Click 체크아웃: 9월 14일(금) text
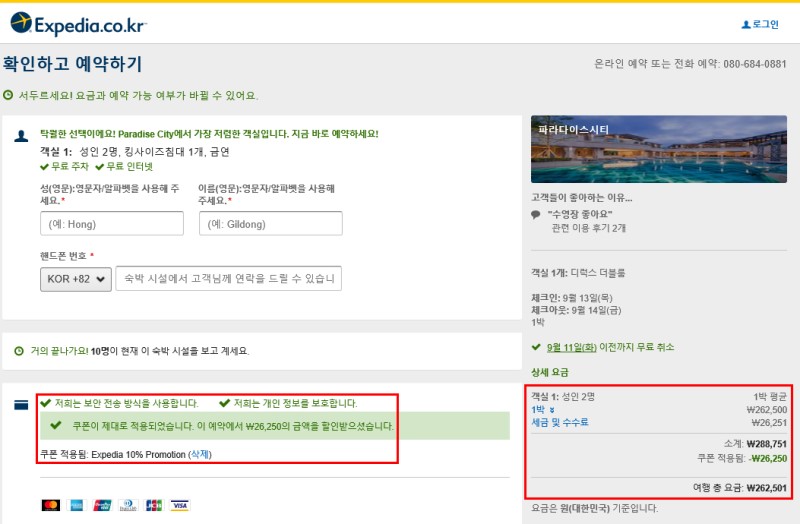This screenshot has width=800, height=524. pyautogui.click(x=576, y=310)
